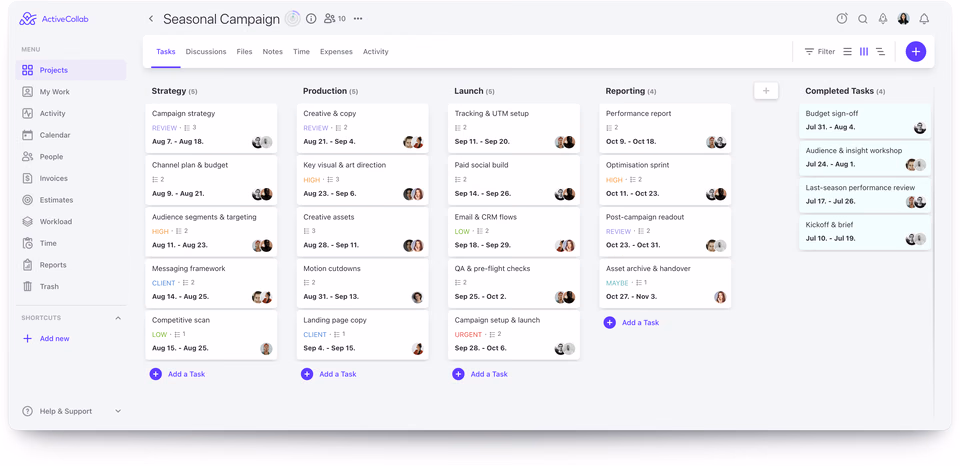
Task: Select Projects in the sidebar menu
Action: tap(71, 70)
